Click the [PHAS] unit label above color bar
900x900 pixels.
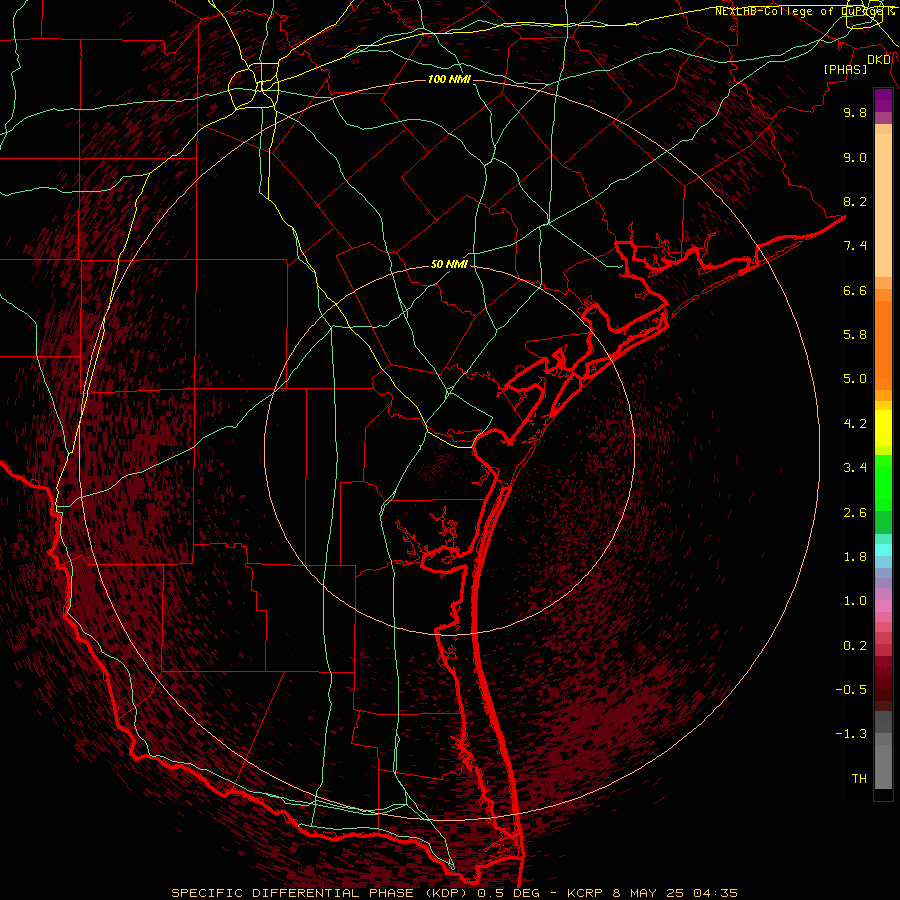845,70
